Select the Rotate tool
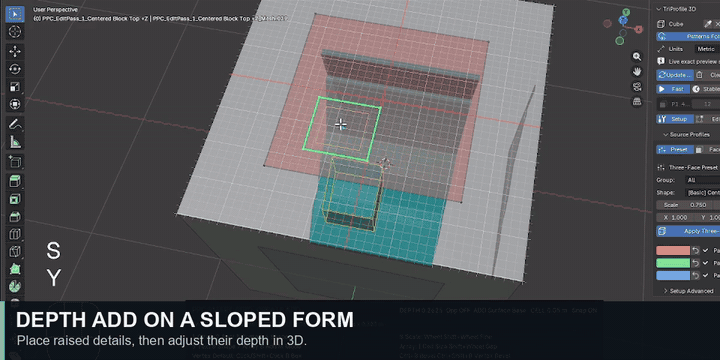This screenshot has width=720, height=360. click(15, 69)
